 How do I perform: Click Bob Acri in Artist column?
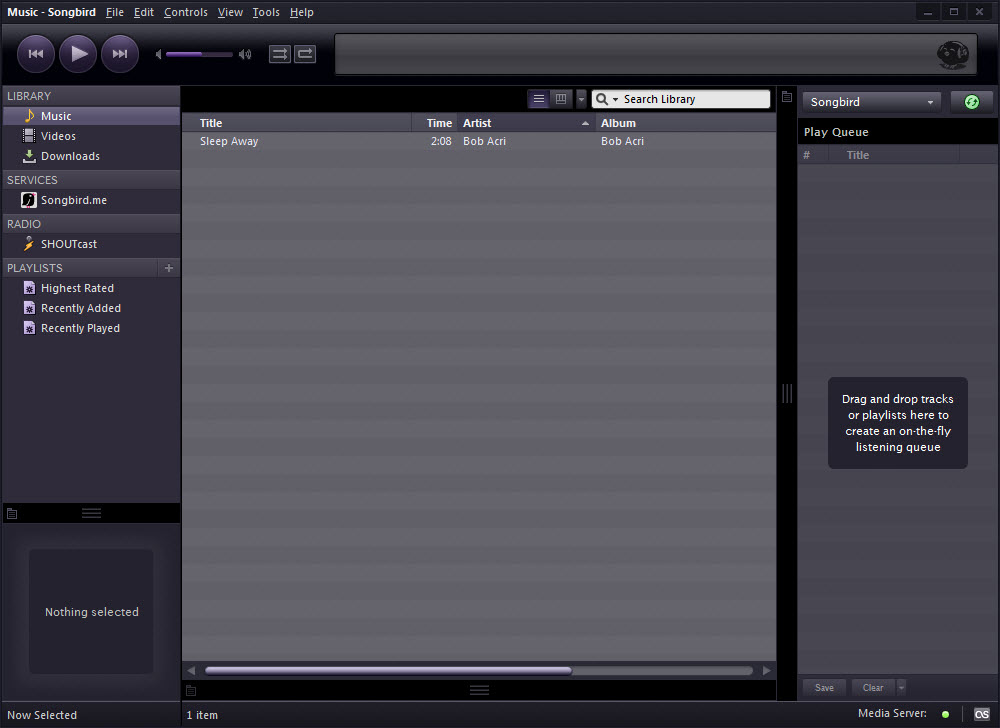[x=484, y=142]
